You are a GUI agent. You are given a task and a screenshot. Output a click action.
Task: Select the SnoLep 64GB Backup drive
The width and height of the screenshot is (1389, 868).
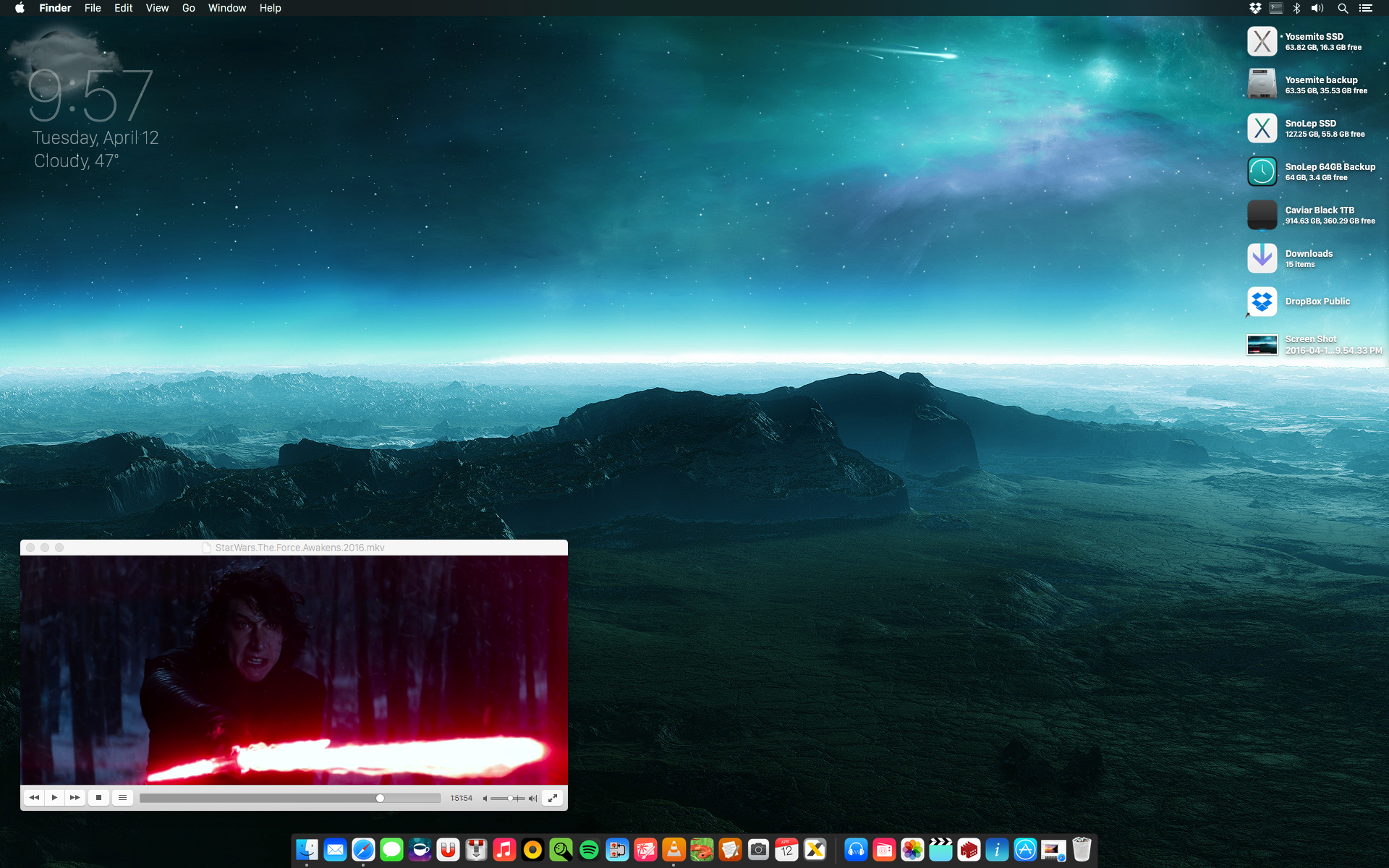coord(1262,171)
